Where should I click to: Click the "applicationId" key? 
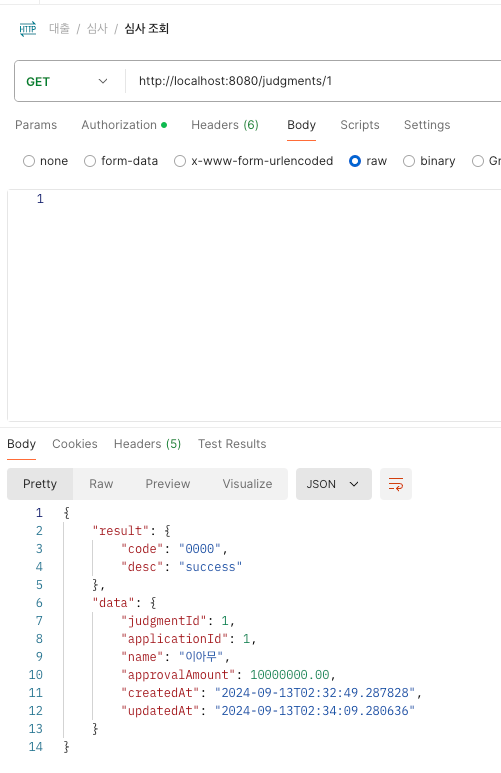pyautogui.click(x=175, y=639)
